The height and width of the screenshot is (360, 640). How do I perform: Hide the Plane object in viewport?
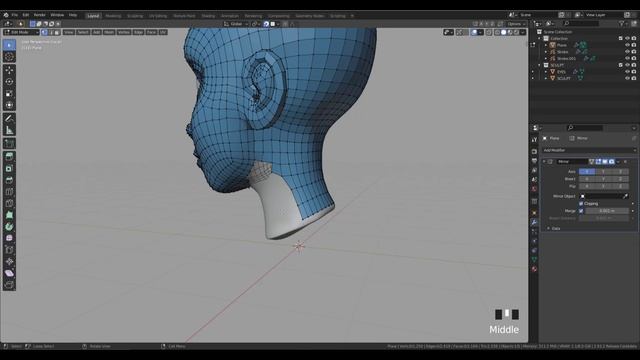[627, 45]
